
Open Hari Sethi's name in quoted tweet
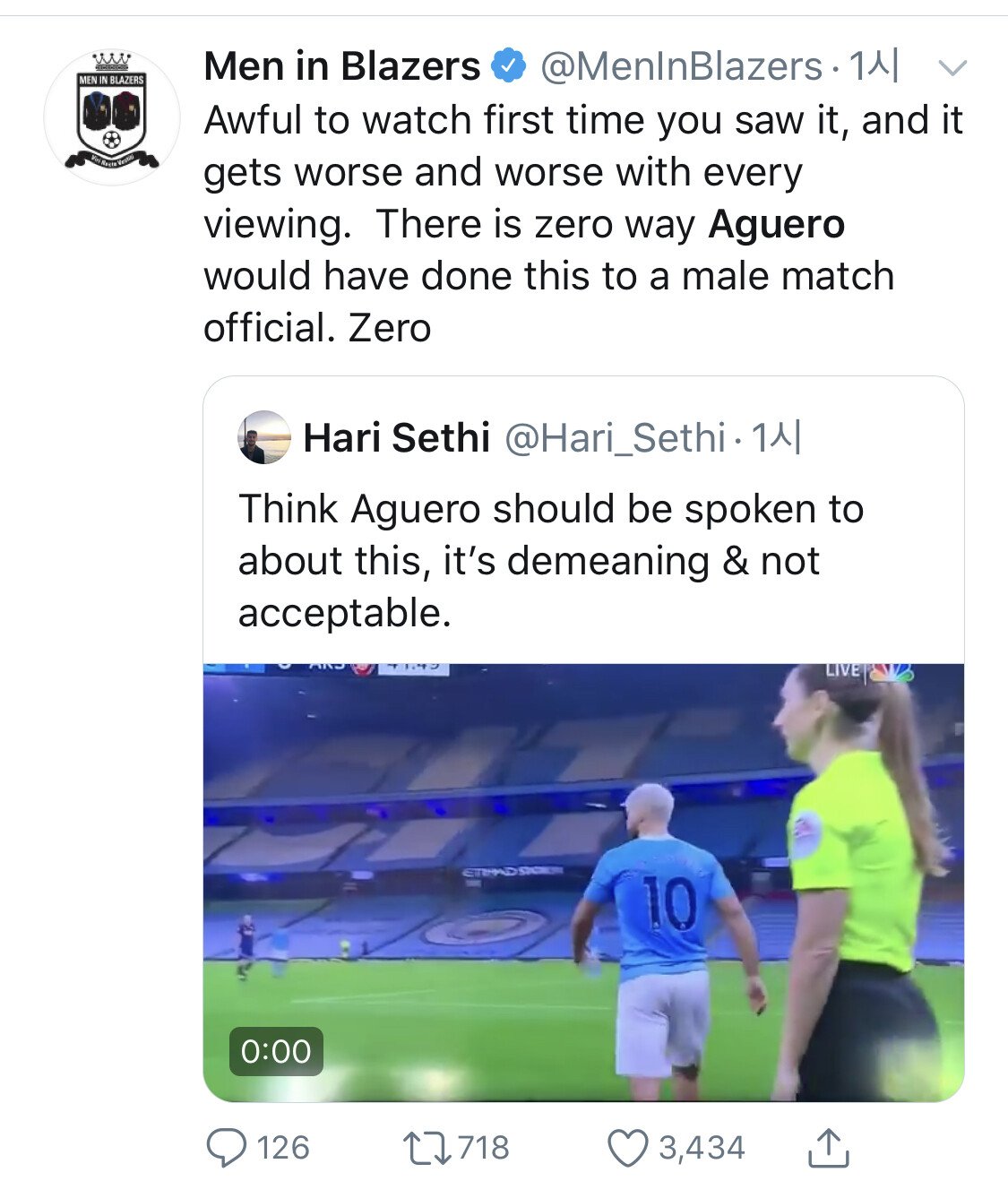(396, 437)
